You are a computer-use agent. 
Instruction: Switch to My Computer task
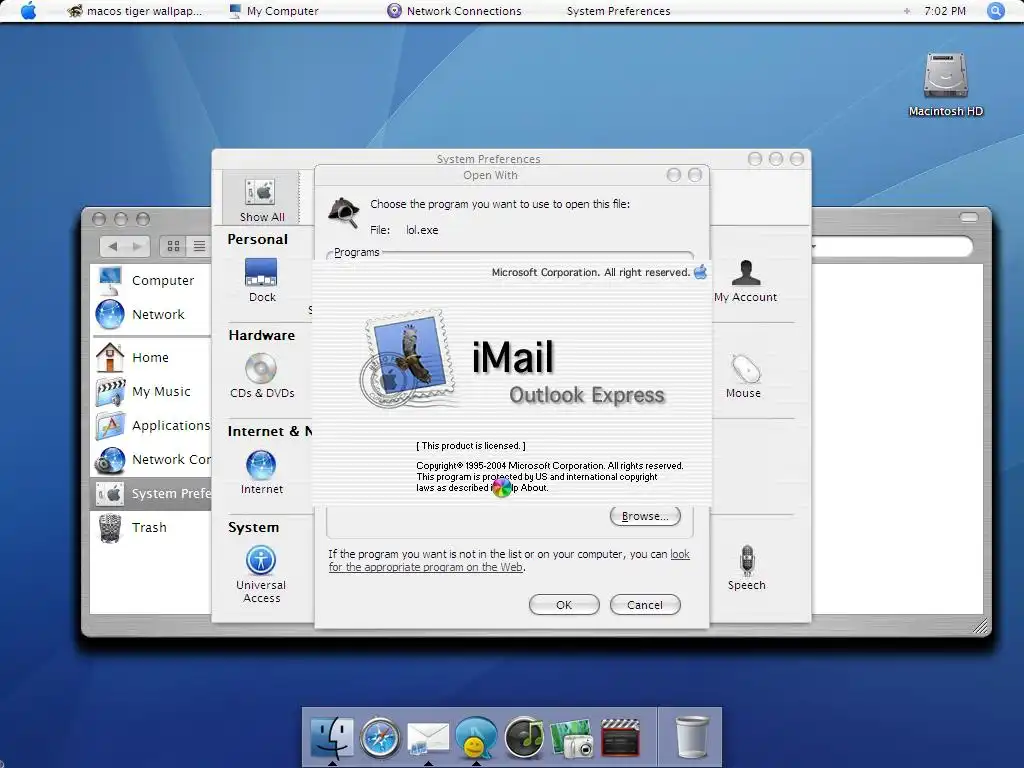(274, 10)
